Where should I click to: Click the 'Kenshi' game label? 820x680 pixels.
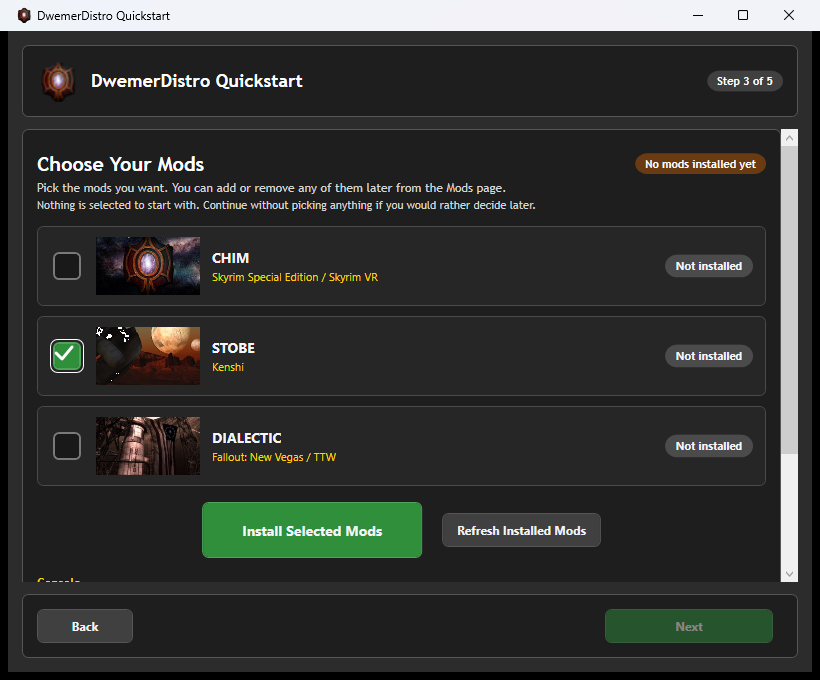228,367
